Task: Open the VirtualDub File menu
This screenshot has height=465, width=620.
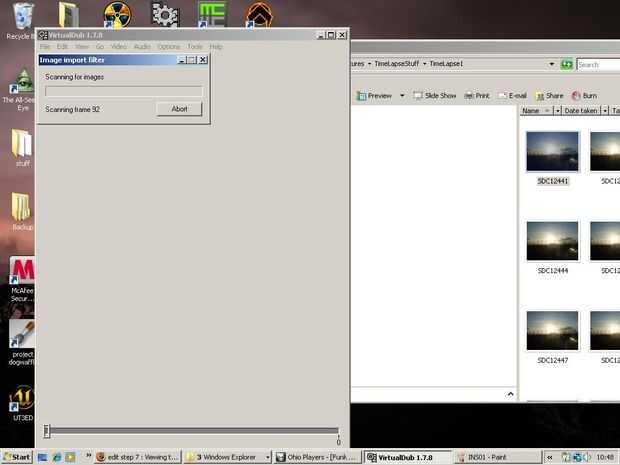Action: click(x=45, y=47)
